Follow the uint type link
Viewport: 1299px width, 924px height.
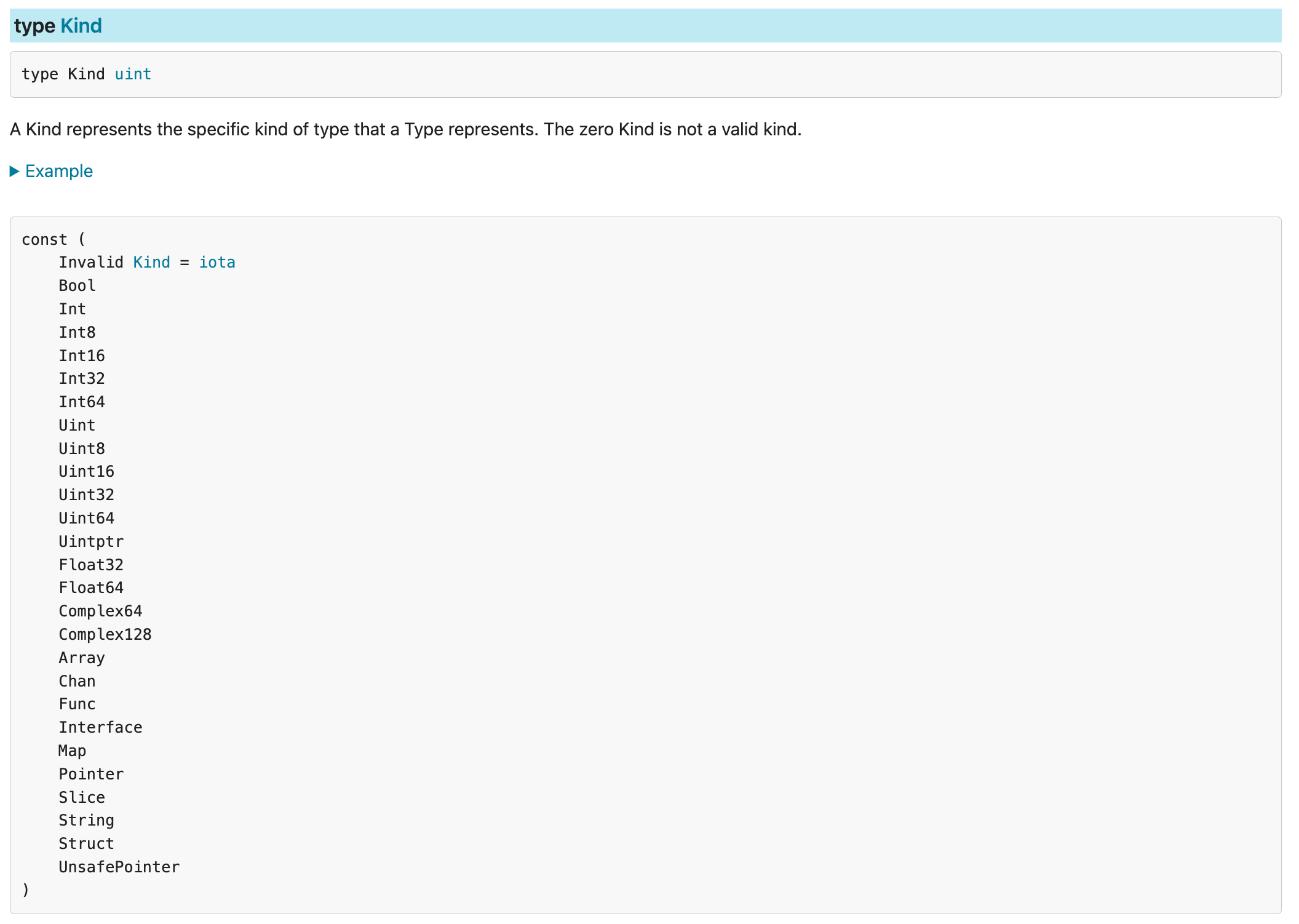pyautogui.click(x=133, y=74)
